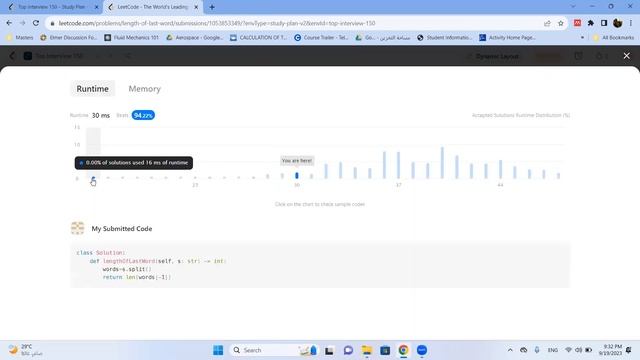Close the LeetCode browser tab
The height and width of the screenshot is (360, 640).
(196, 7)
